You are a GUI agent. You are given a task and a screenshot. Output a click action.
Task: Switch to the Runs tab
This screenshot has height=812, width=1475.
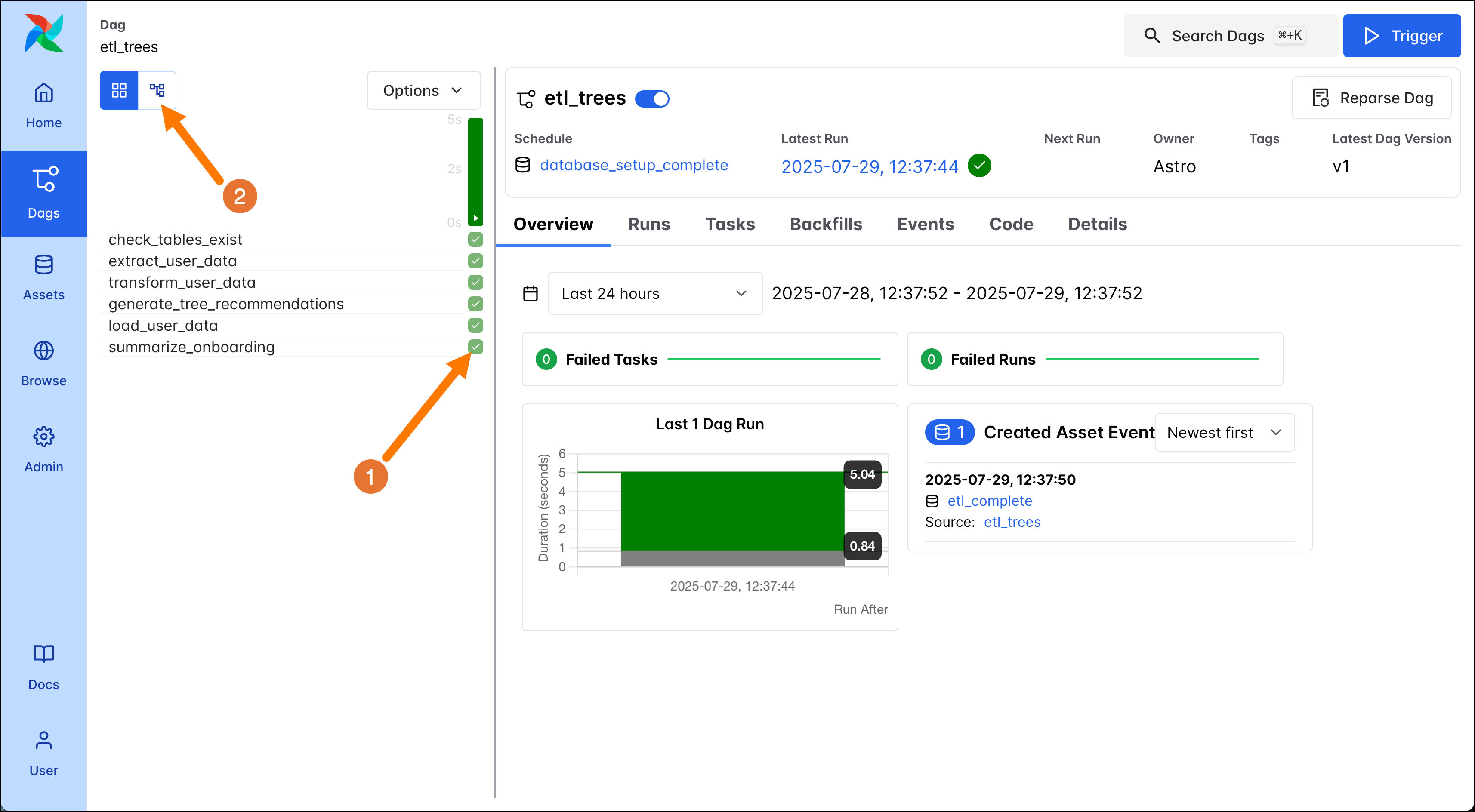coord(649,225)
